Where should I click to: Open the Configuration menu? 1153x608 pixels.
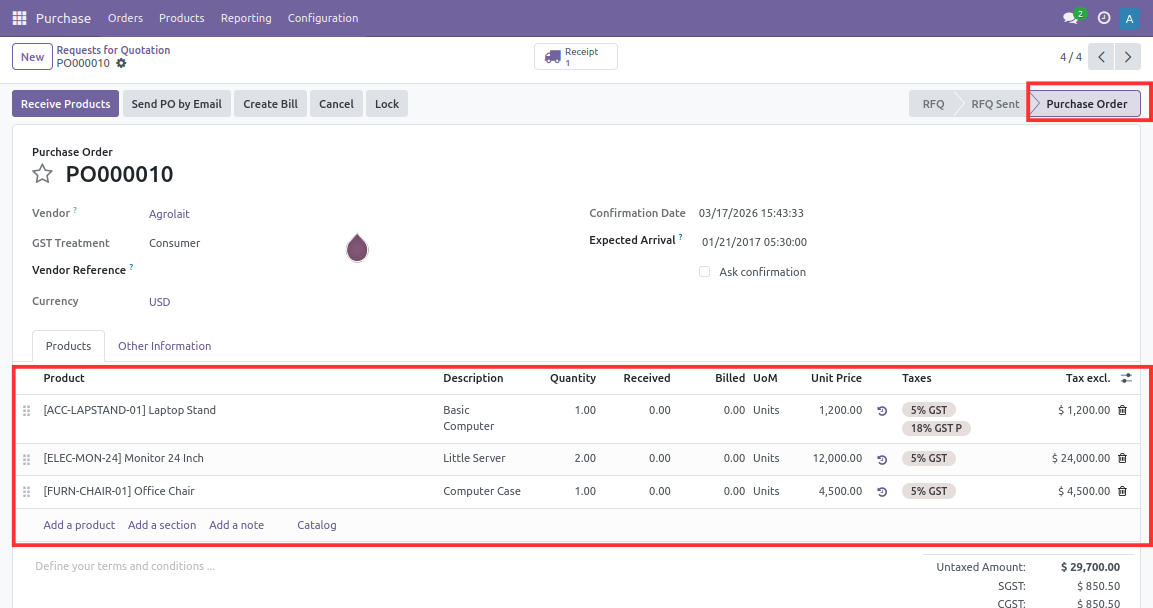323,18
